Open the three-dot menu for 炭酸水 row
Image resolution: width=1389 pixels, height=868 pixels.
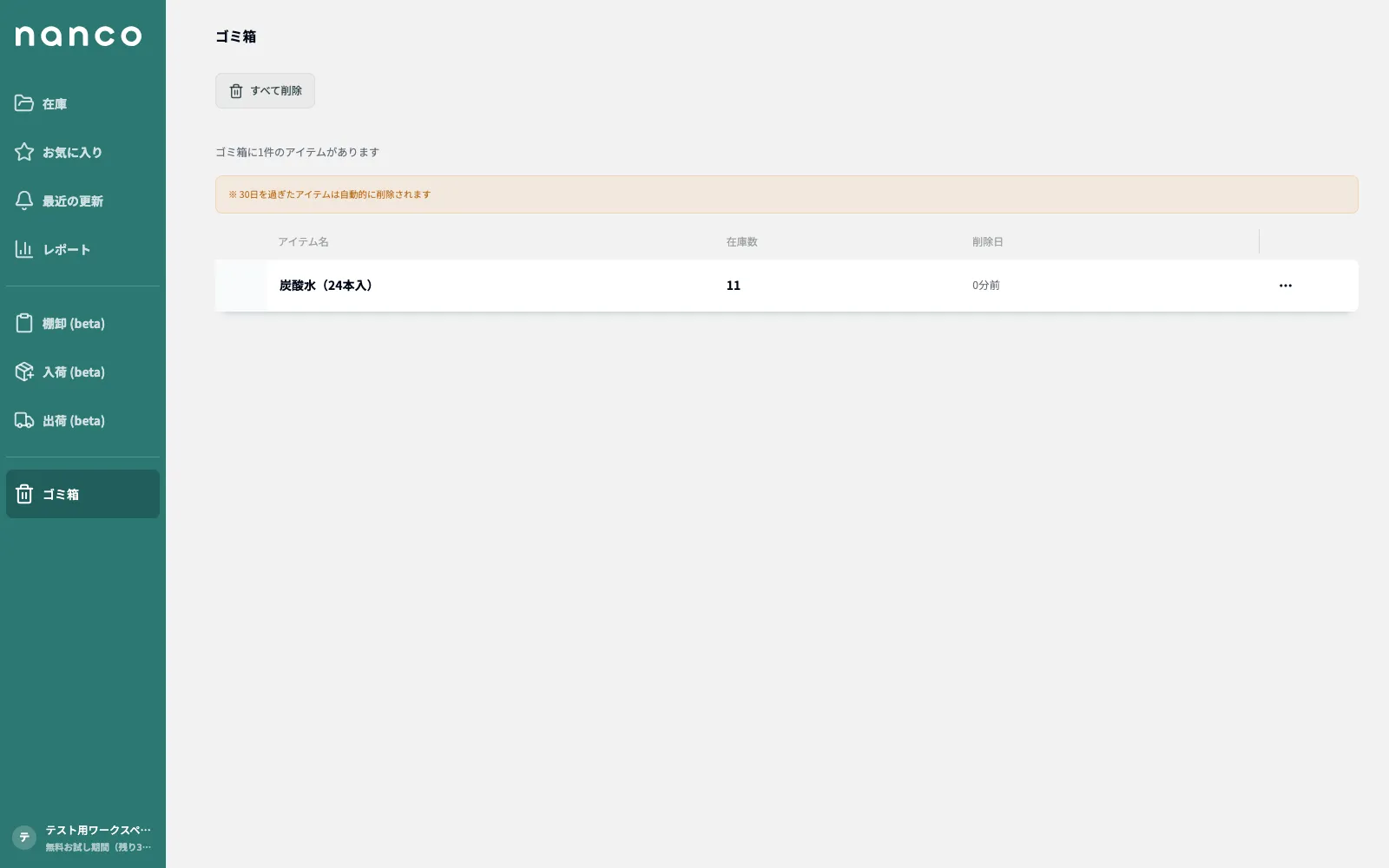1286,286
